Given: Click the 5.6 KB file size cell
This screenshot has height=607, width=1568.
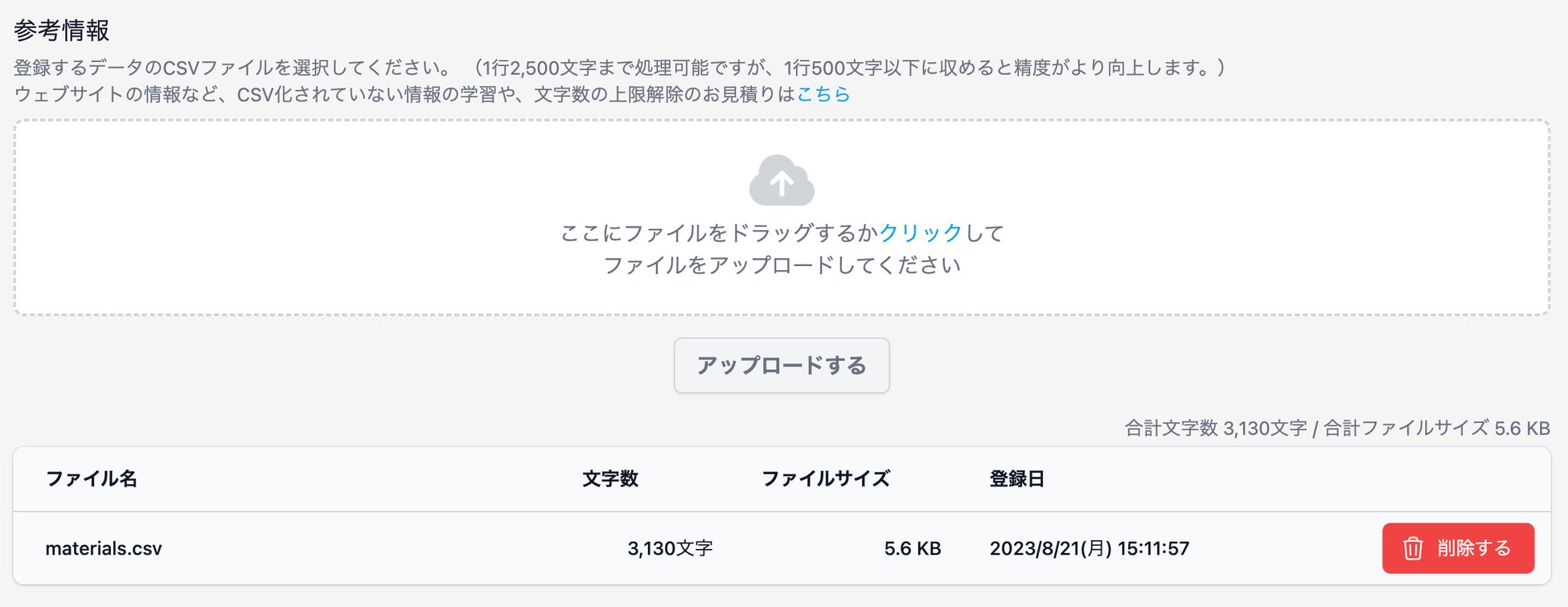Looking at the screenshot, I should coord(912,548).
